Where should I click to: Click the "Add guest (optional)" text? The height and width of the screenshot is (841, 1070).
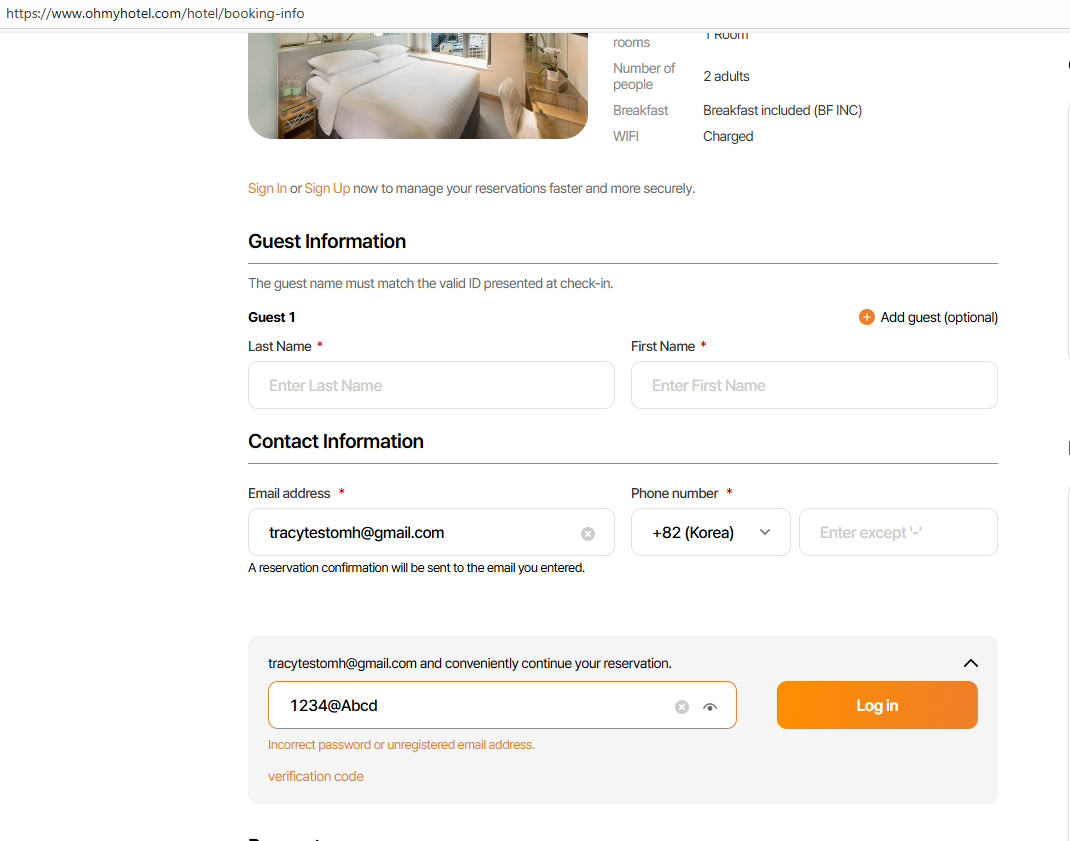(x=939, y=317)
